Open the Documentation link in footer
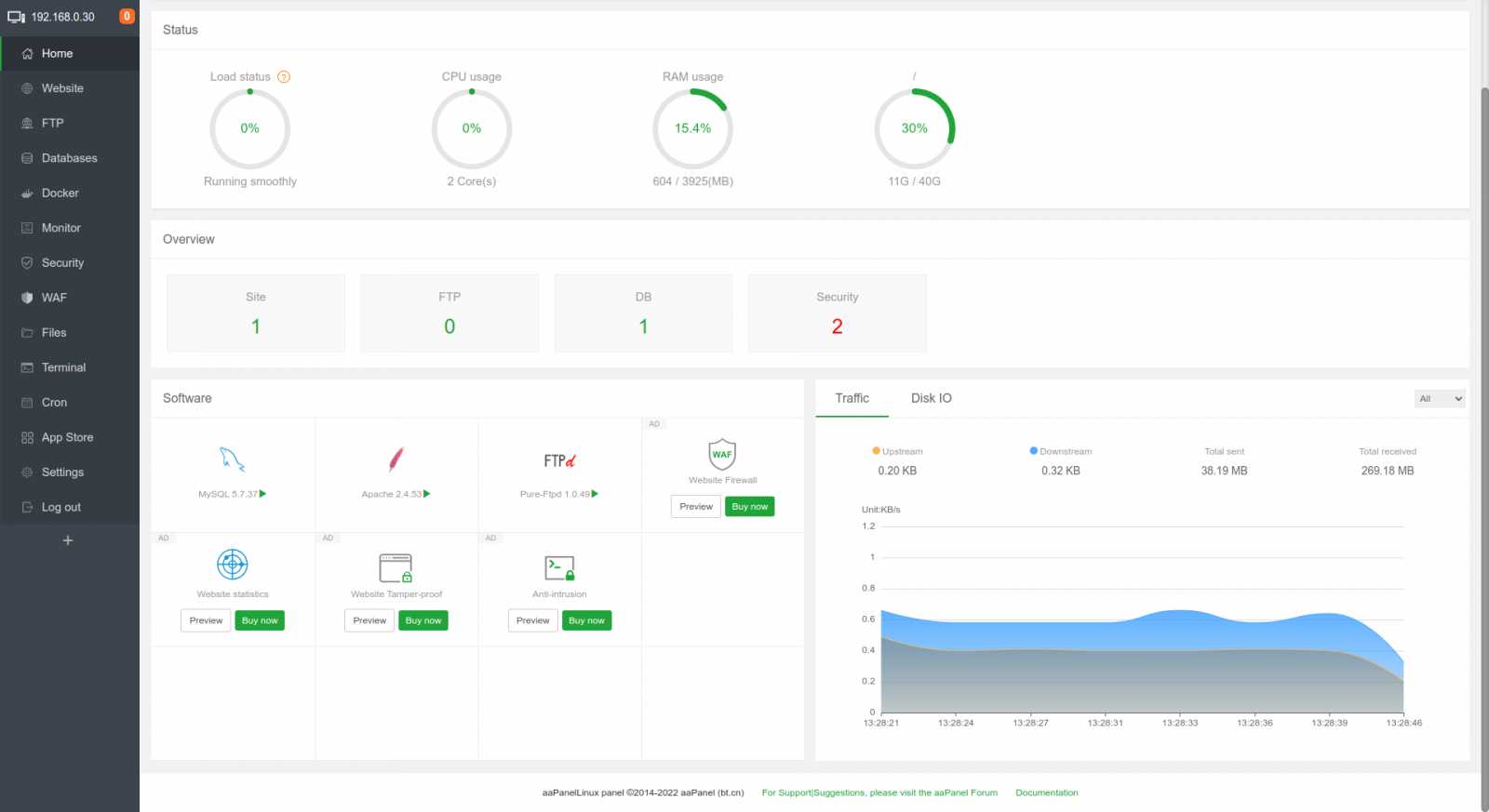The image size is (1489, 812). pyautogui.click(x=1047, y=792)
